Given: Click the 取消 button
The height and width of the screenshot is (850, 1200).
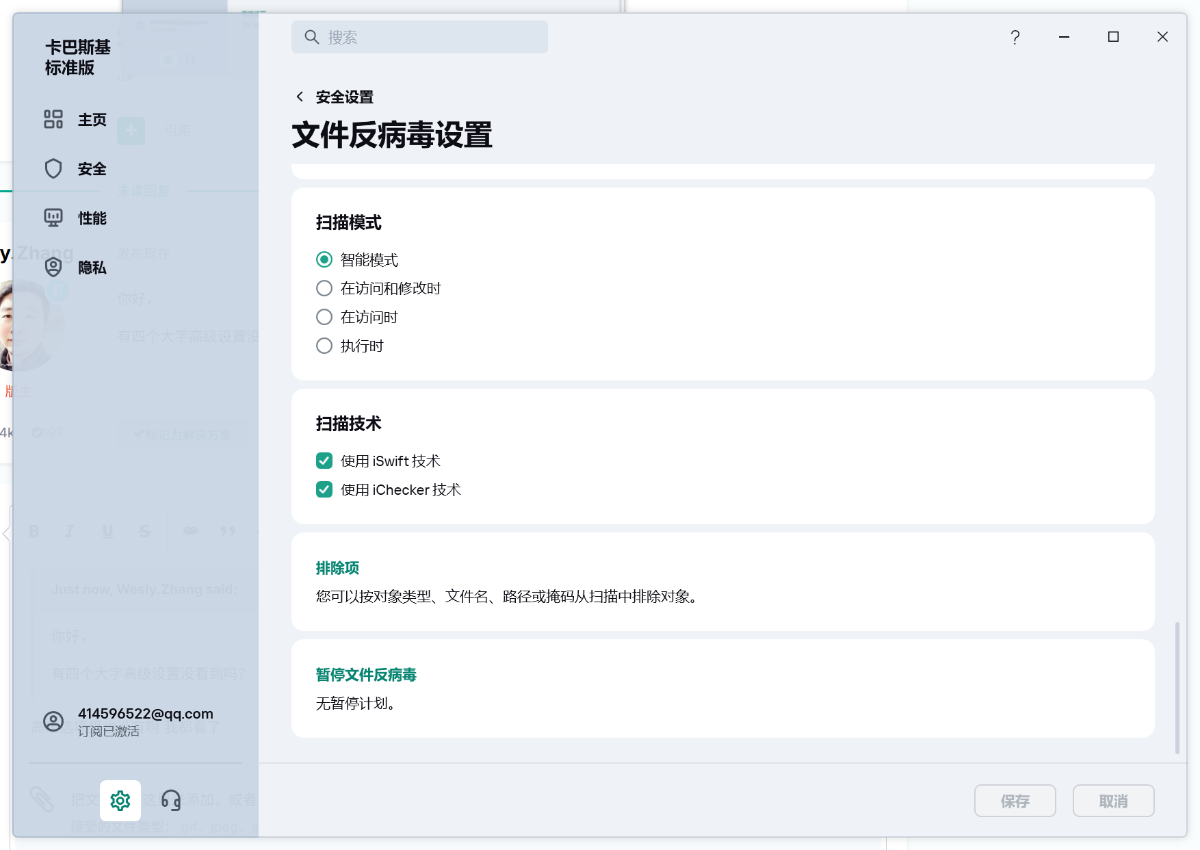Looking at the screenshot, I should (1113, 801).
